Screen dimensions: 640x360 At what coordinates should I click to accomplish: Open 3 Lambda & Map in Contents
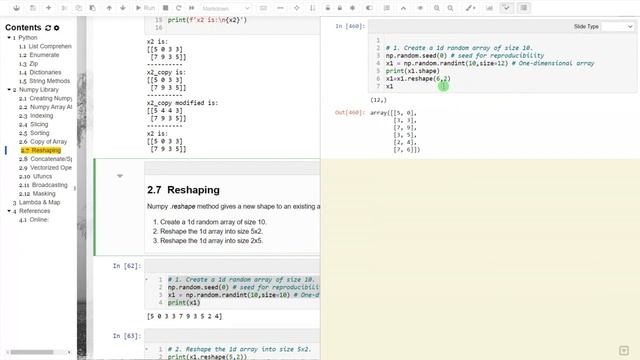(x=37, y=202)
